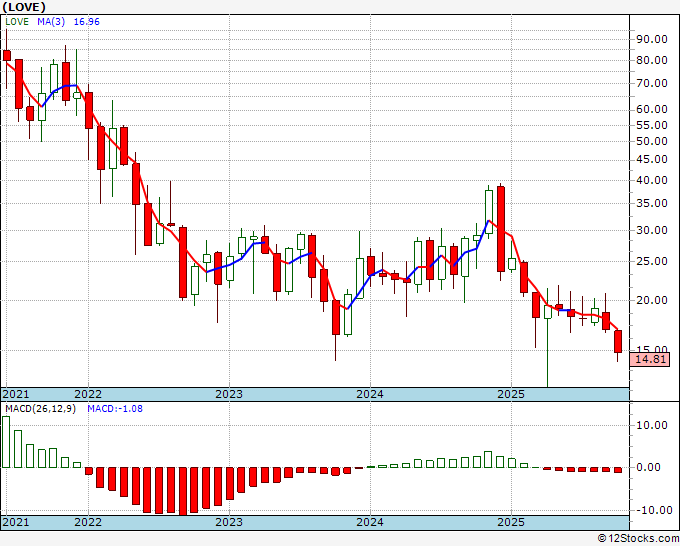This screenshot has width=680, height=546.
Task: Select the MA(3) indicator label
Action: point(51,22)
